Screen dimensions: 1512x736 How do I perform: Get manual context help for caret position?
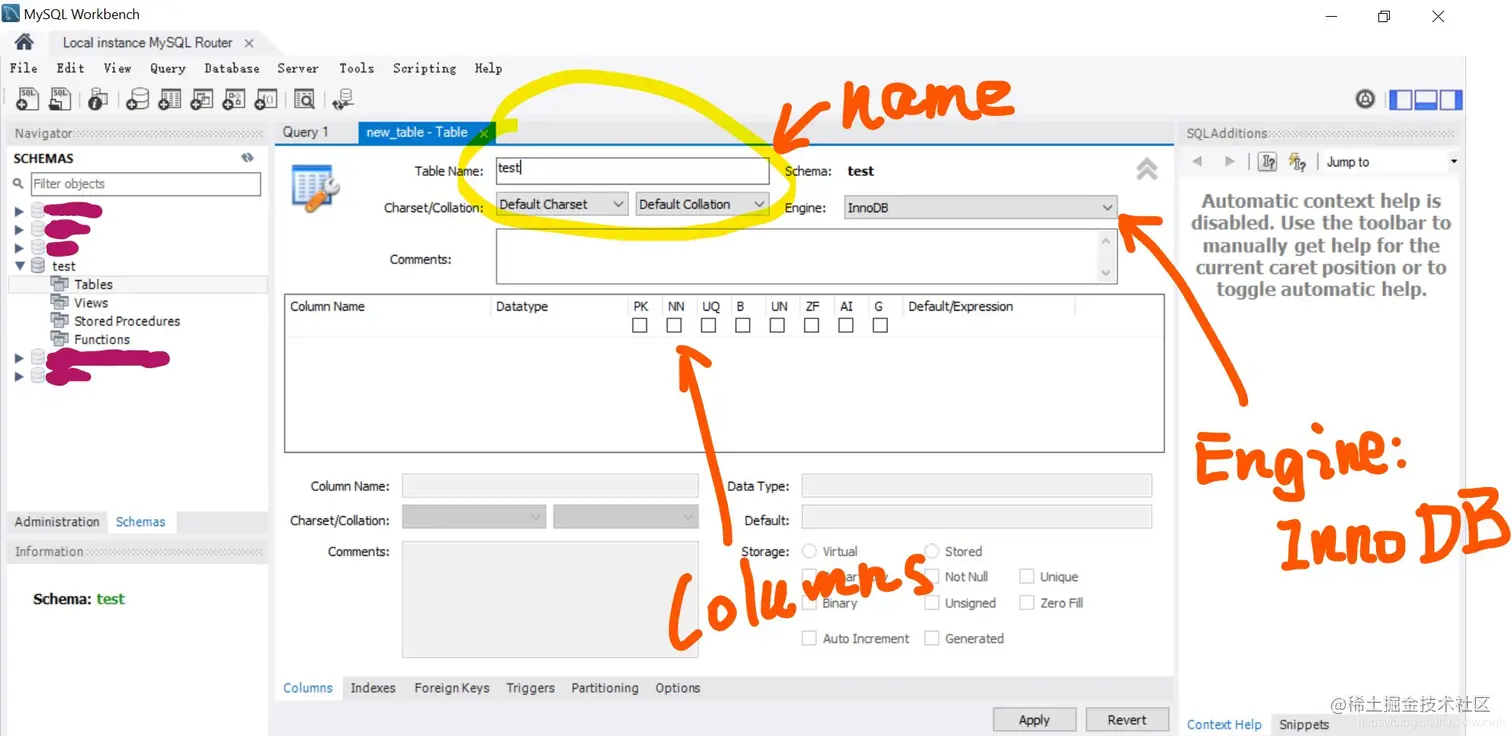(x=1267, y=161)
